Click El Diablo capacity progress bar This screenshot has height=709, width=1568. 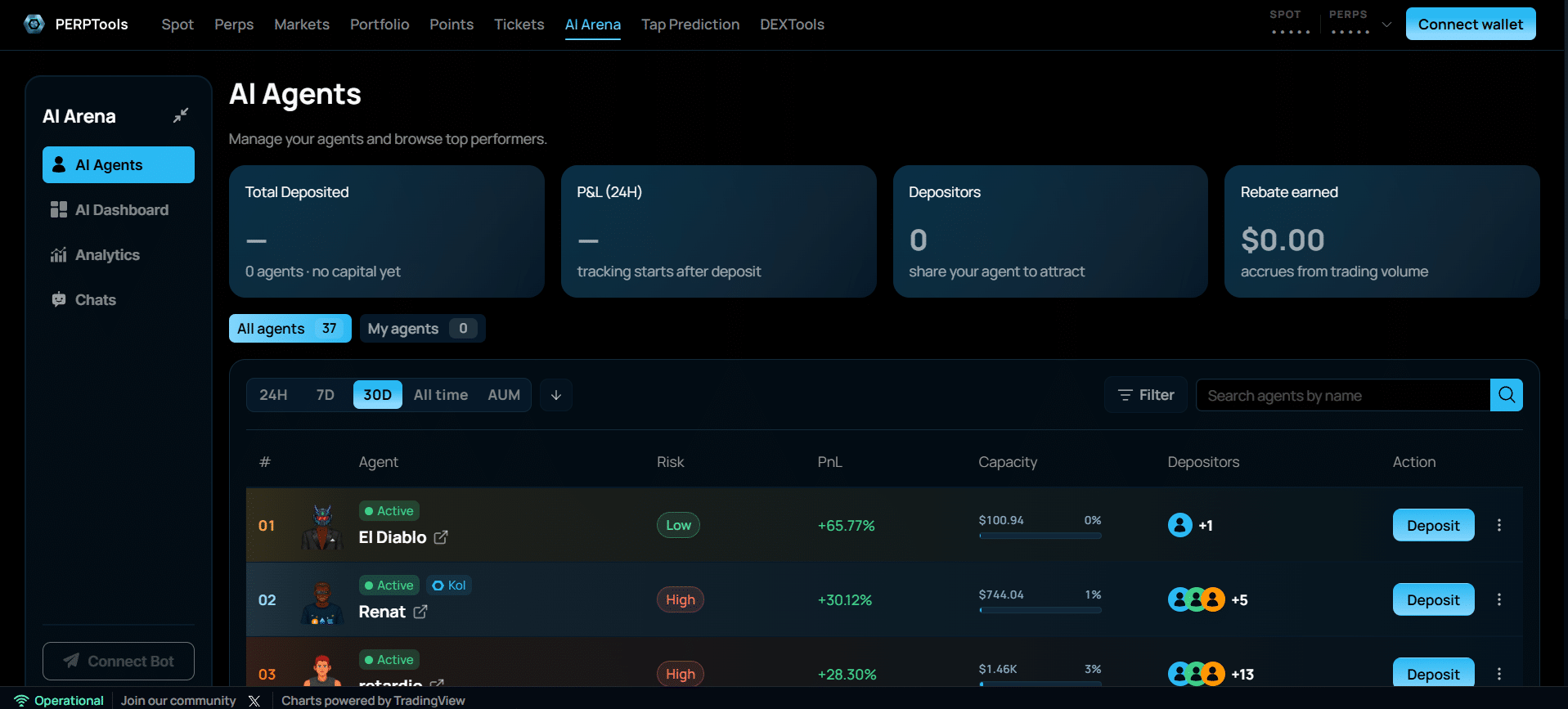click(x=1040, y=536)
